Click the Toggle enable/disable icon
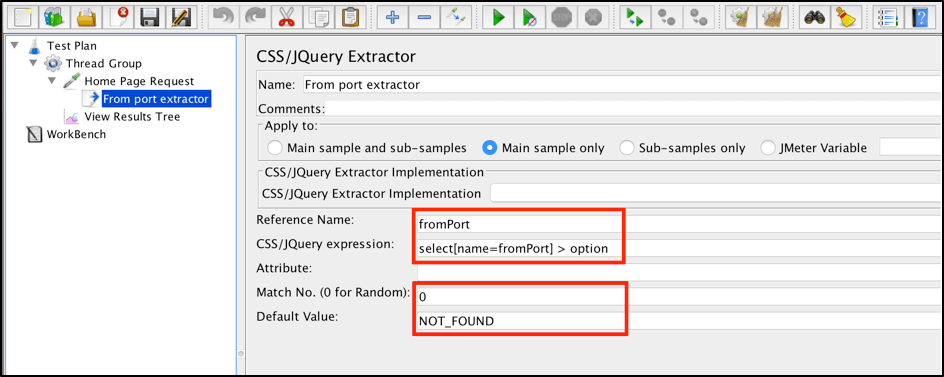Viewport: 944px width, 377px height. (x=456, y=17)
